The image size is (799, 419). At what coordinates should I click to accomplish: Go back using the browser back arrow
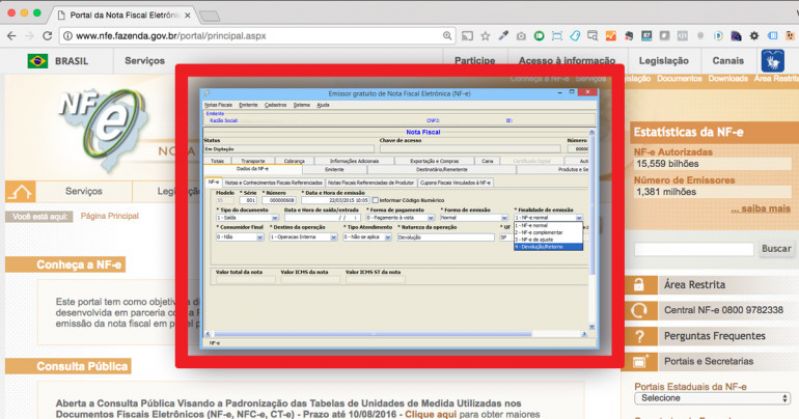[12, 36]
